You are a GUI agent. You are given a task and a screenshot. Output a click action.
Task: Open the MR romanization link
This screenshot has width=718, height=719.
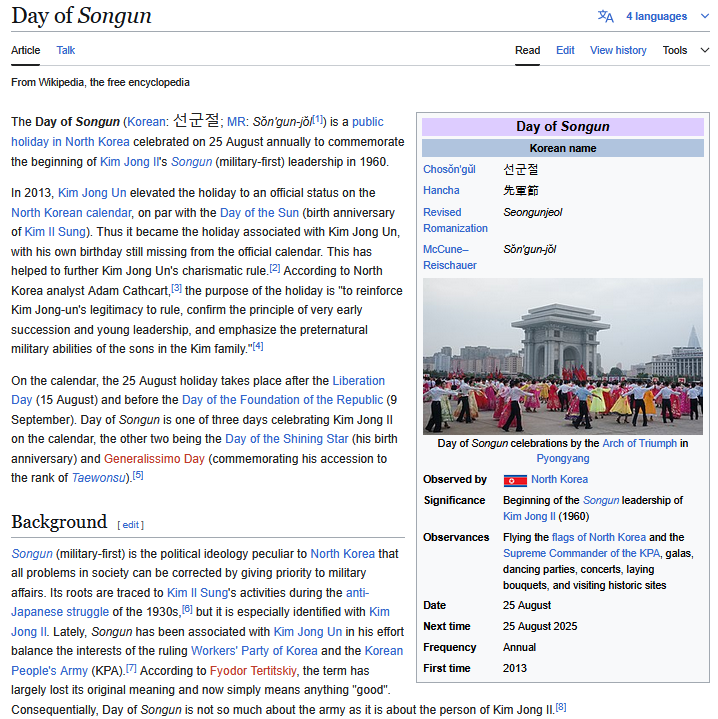tap(236, 122)
